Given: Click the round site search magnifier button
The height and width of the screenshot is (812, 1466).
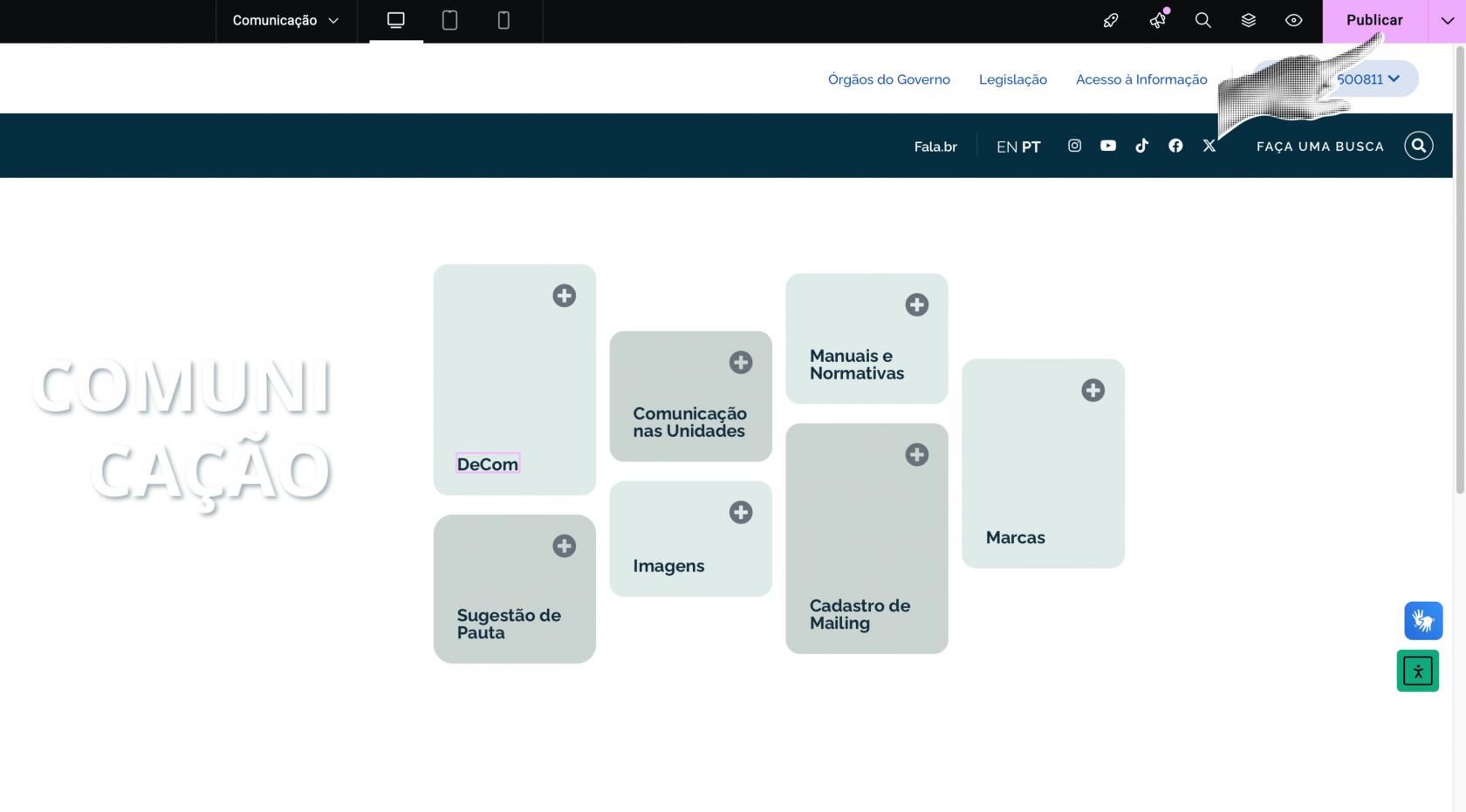Looking at the screenshot, I should click(x=1419, y=146).
